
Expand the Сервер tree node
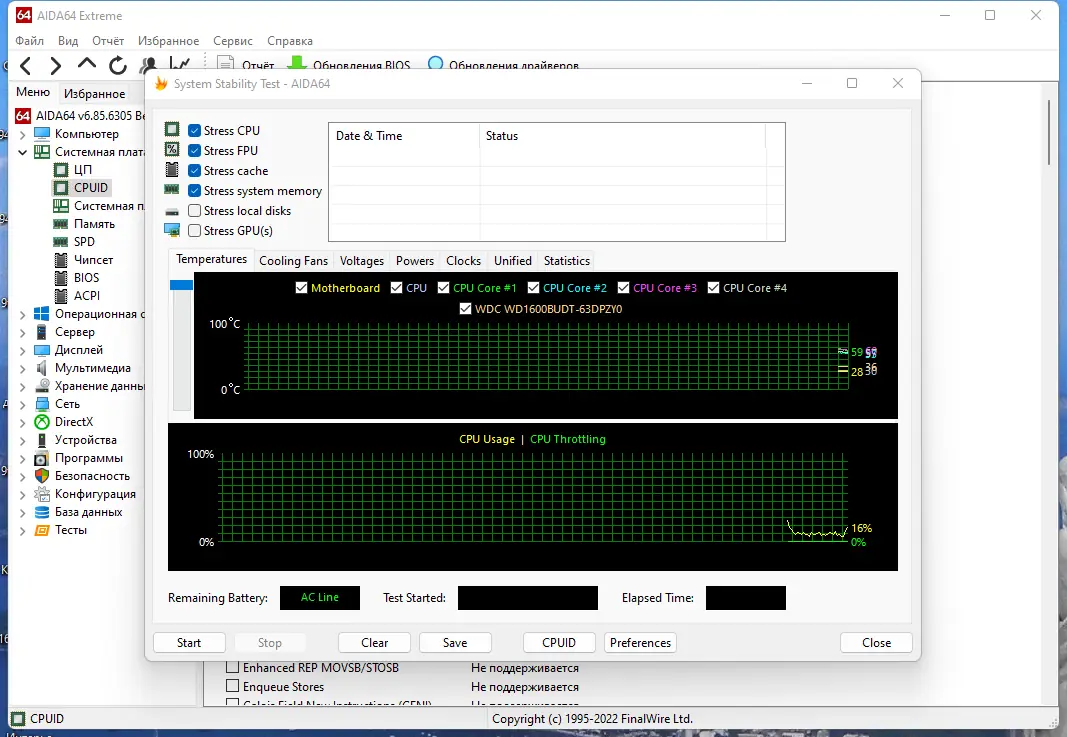pos(22,332)
